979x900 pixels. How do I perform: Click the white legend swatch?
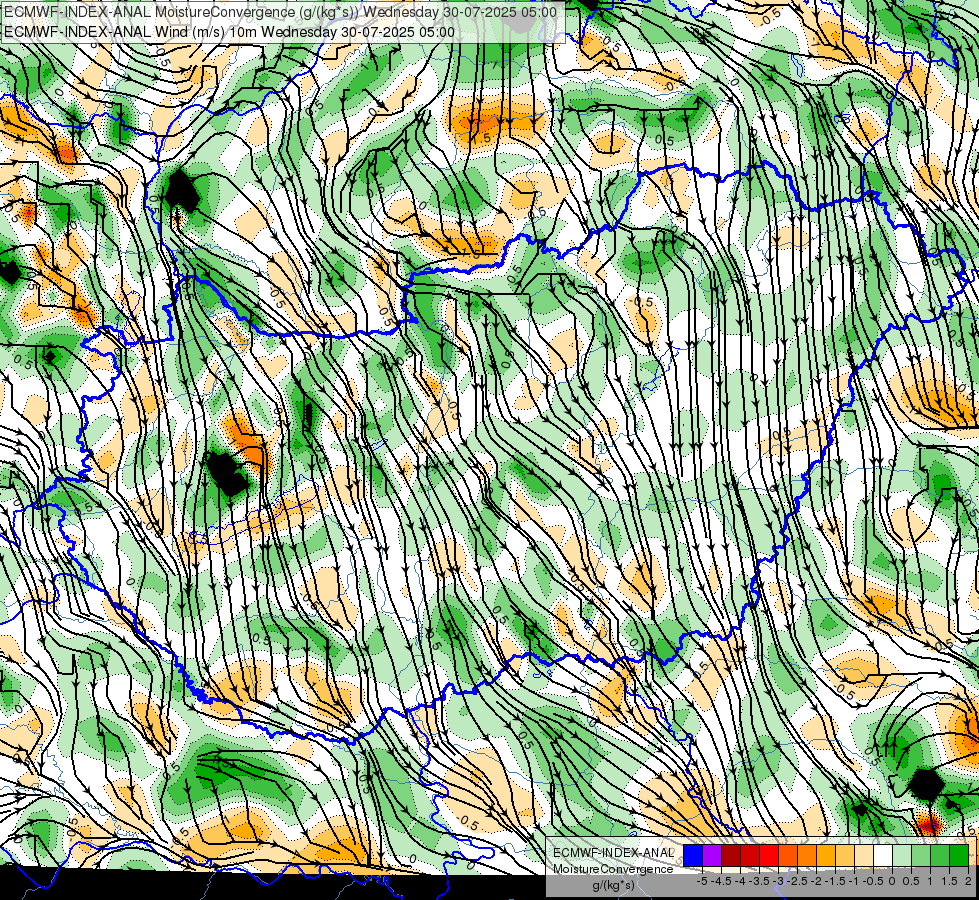click(883, 856)
